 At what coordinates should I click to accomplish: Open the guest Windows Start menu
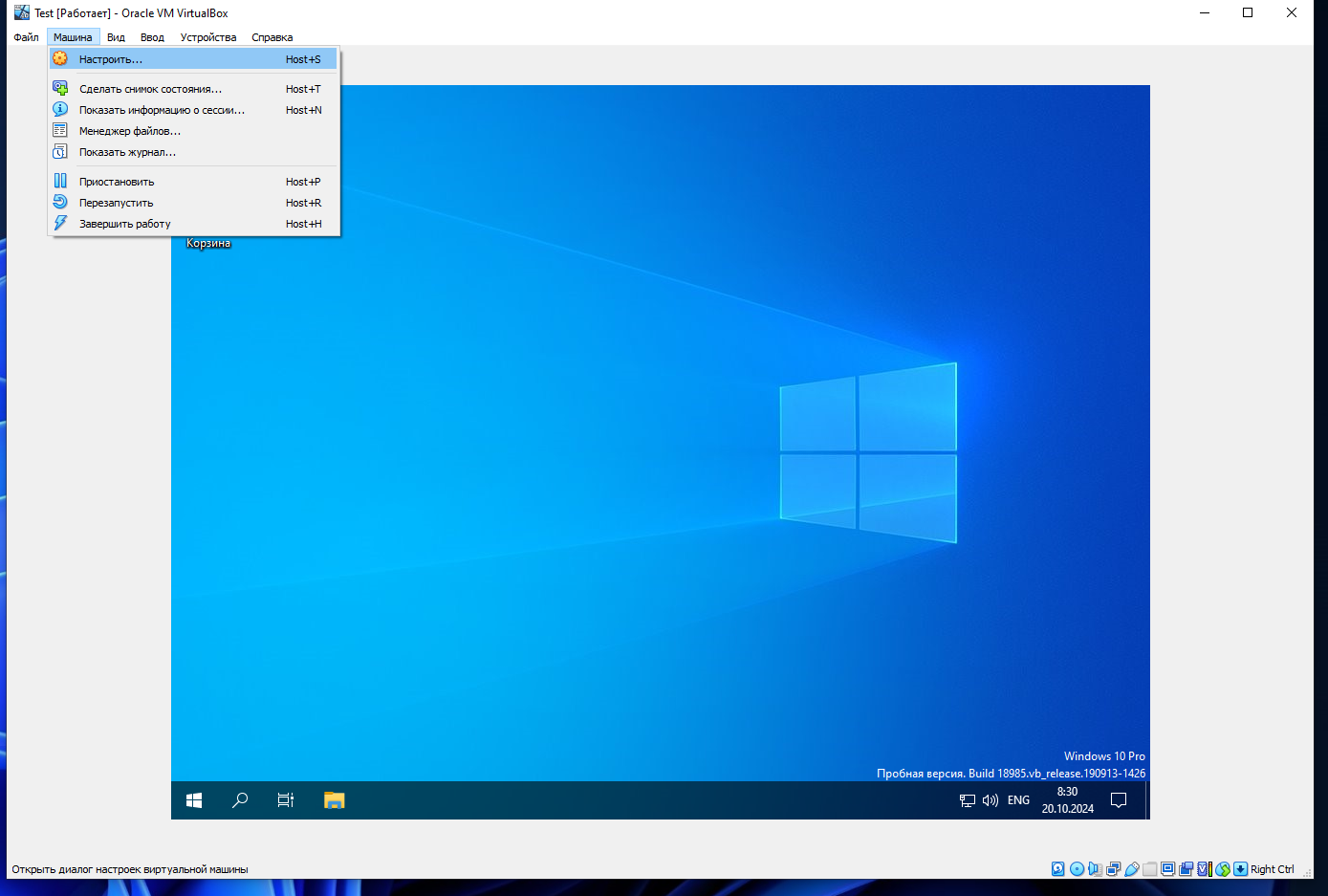point(194,800)
